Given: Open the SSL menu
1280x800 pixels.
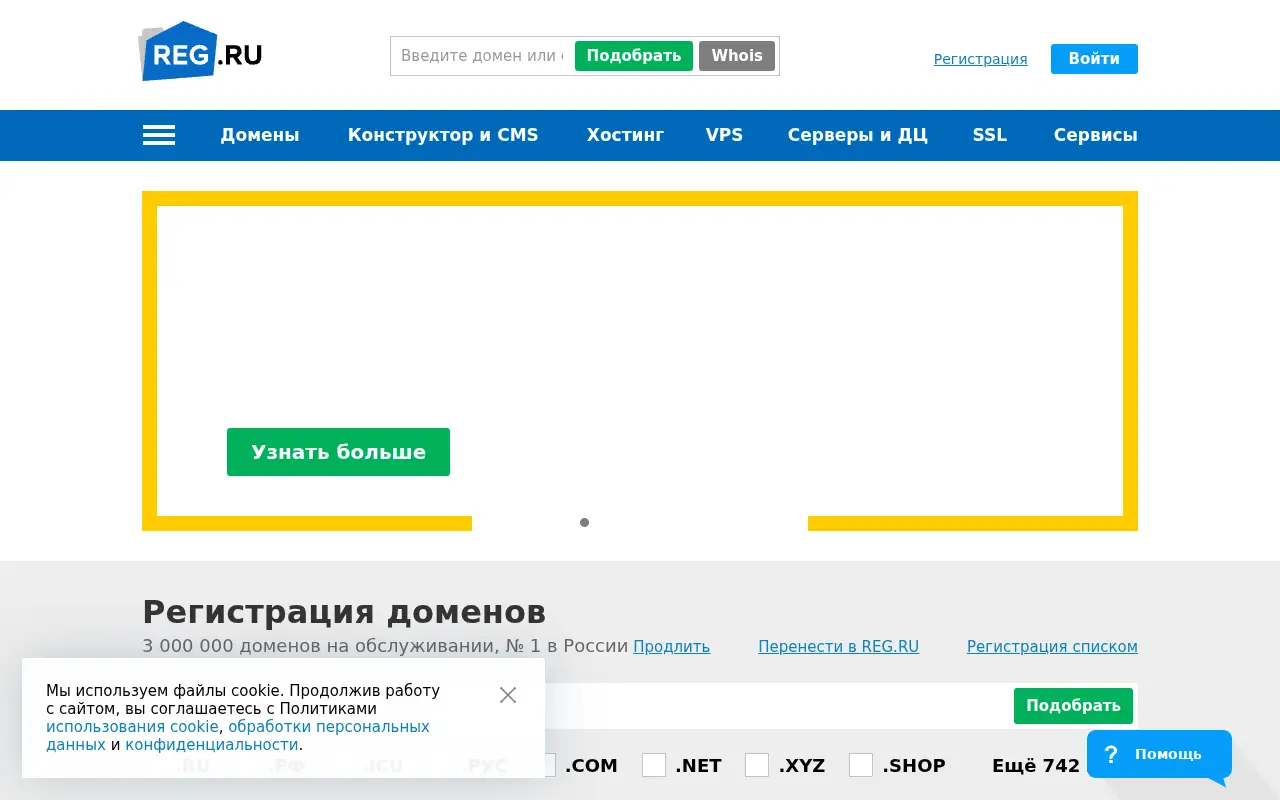Looking at the screenshot, I should [990, 135].
